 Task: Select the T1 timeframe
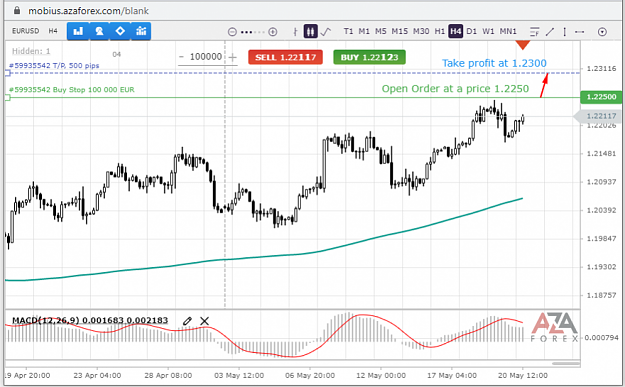pos(348,31)
